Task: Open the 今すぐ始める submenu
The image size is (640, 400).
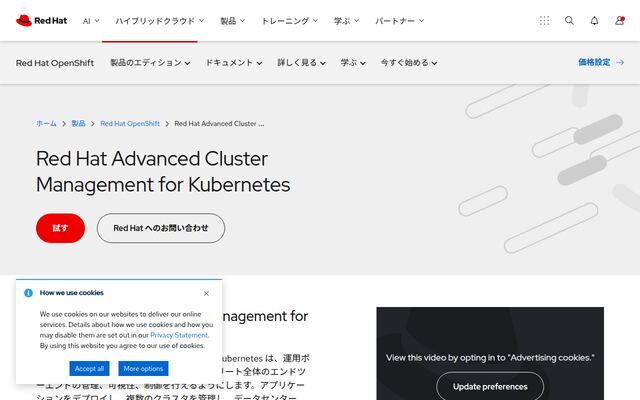Action: click(x=409, y=63)
